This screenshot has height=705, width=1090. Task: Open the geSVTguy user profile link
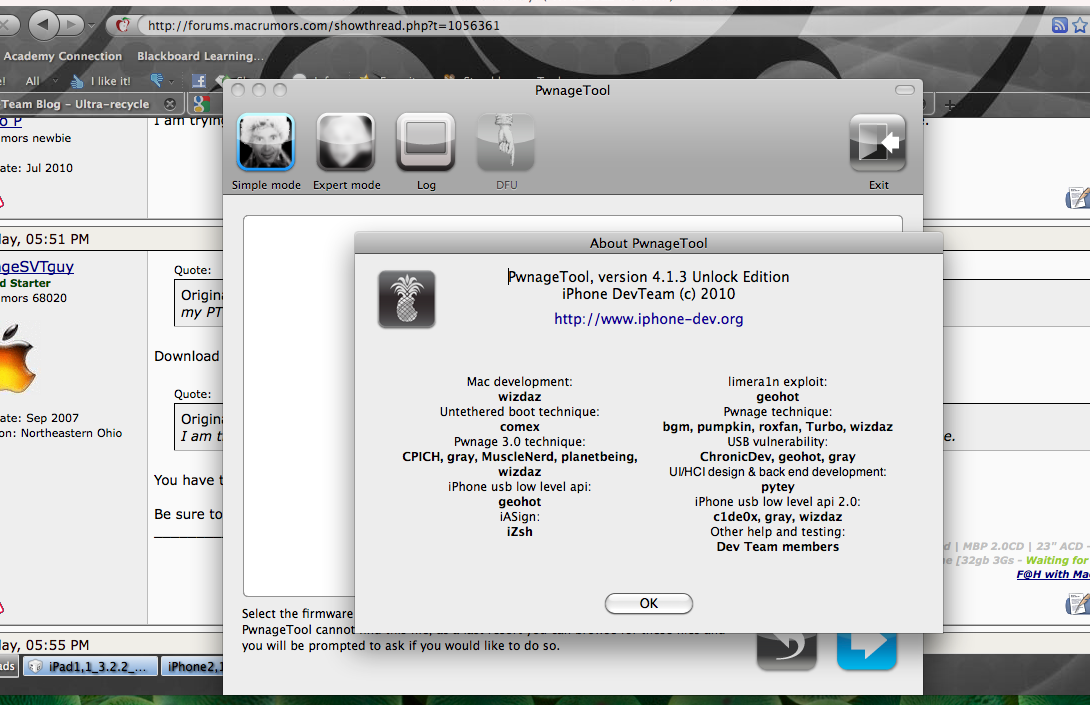[x=37, y=266]
